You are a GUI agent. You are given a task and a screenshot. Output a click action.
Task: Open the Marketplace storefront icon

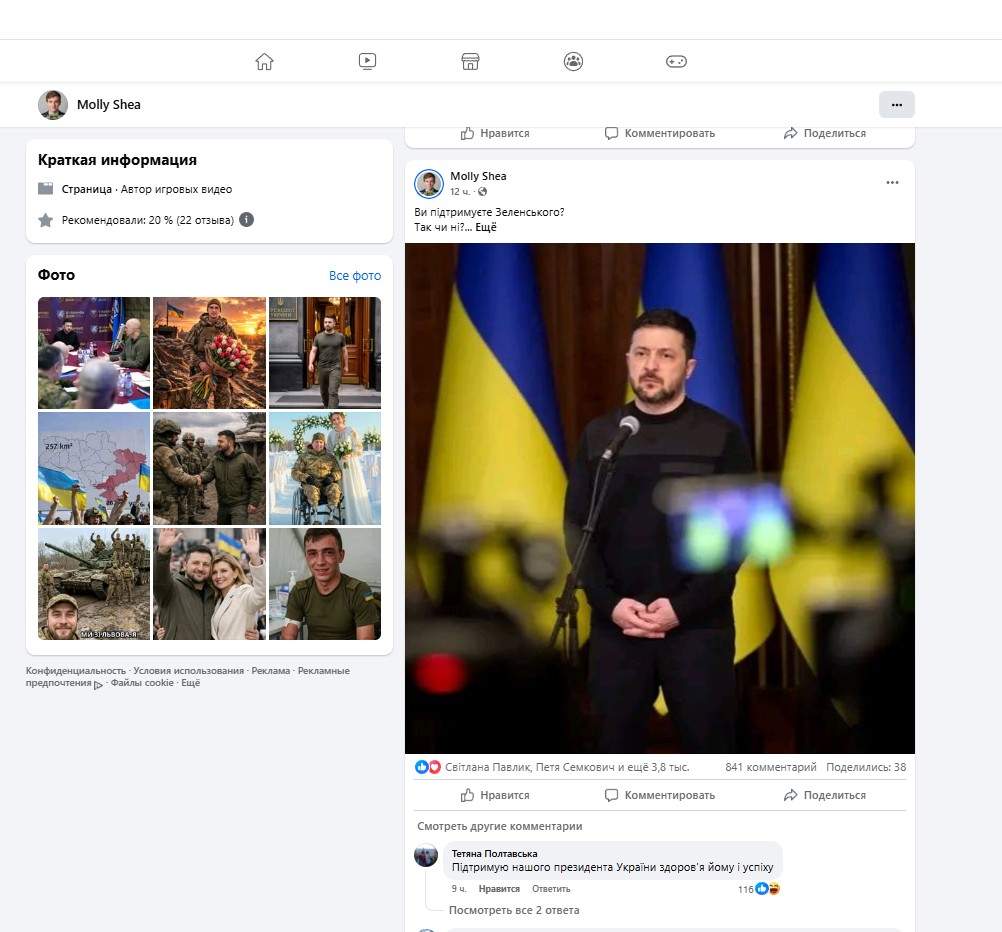tap(470, 61)
